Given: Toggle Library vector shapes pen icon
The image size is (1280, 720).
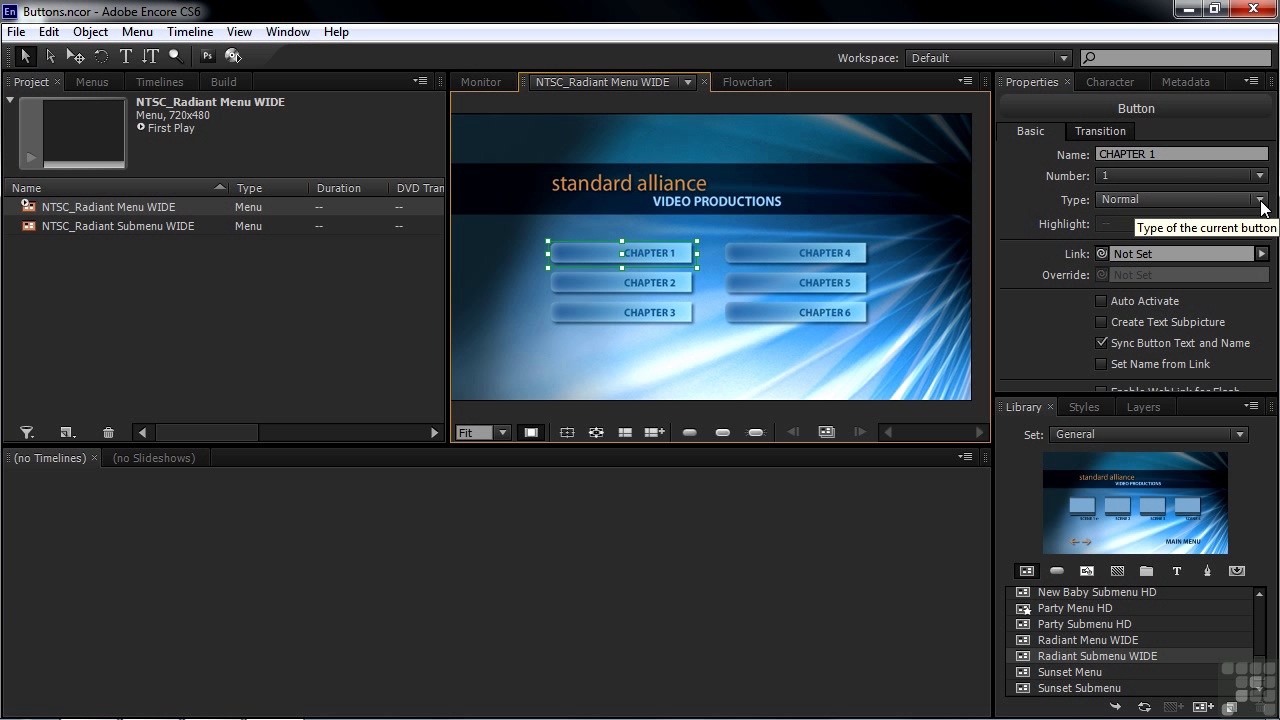Looking at the screenshot, I should coord(1207,571).
